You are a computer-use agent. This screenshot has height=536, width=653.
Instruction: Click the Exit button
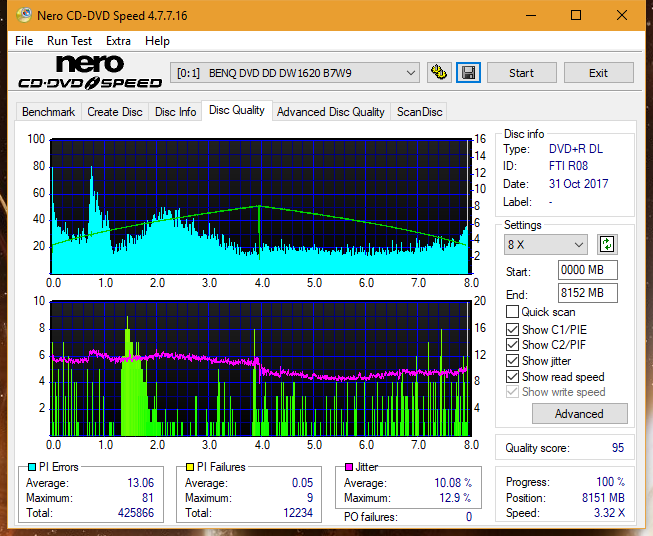point(598,73)
